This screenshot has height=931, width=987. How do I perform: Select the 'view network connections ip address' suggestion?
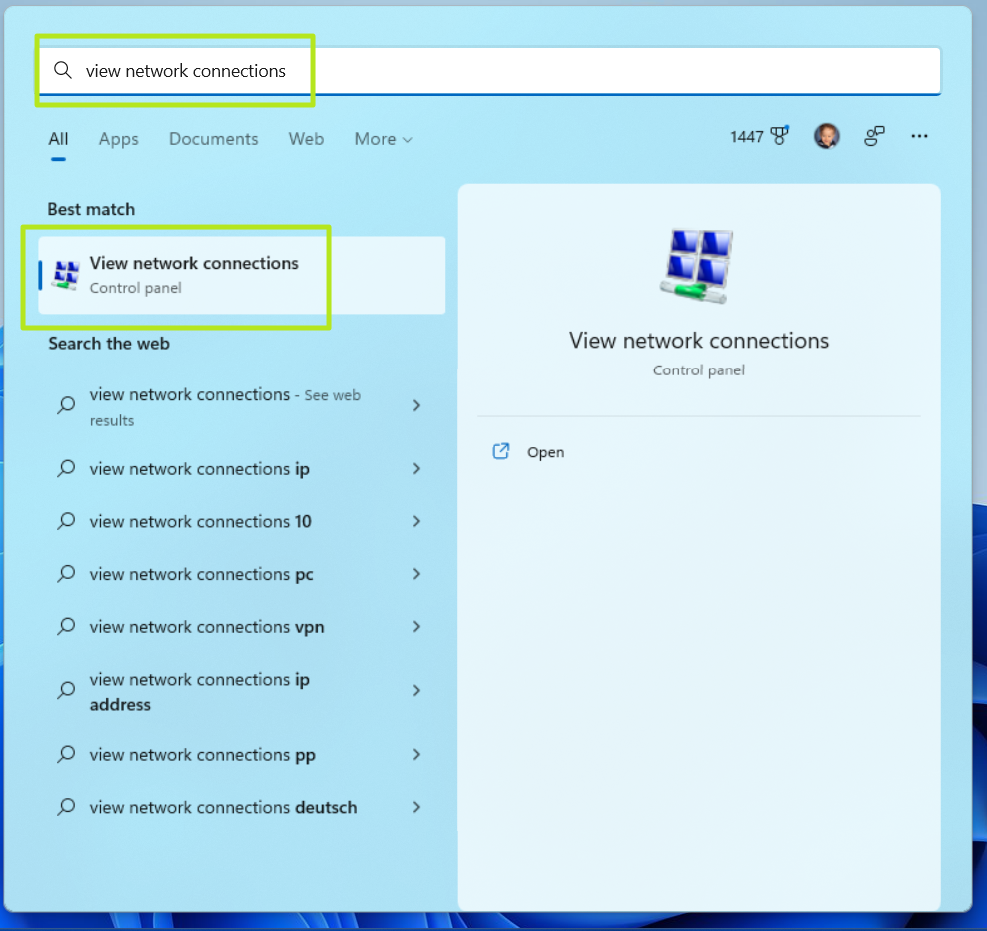pos(200,691)
